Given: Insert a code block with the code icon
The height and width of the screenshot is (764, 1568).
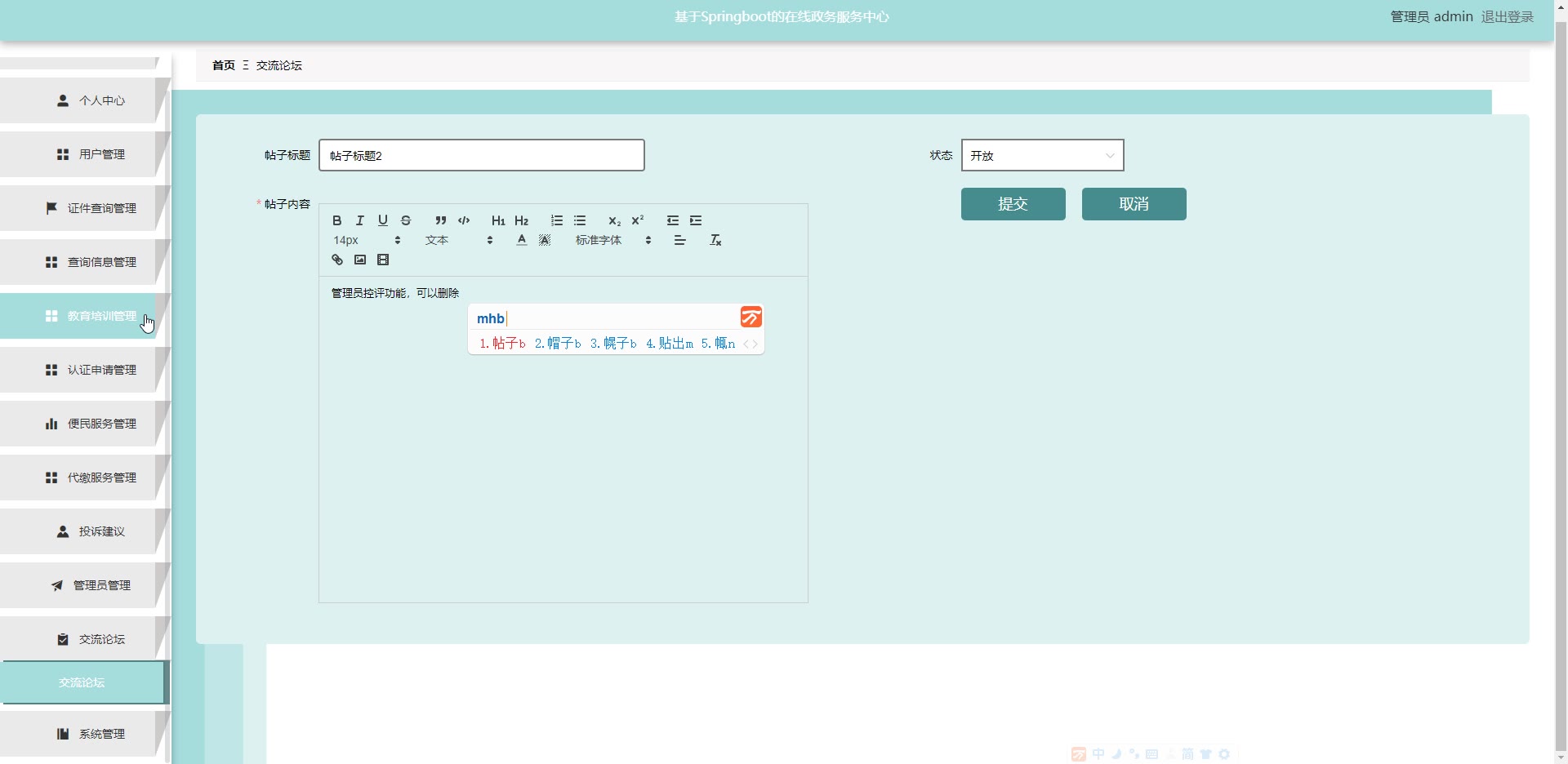Looking at the screenshot, I should click(x=464, y=220).
